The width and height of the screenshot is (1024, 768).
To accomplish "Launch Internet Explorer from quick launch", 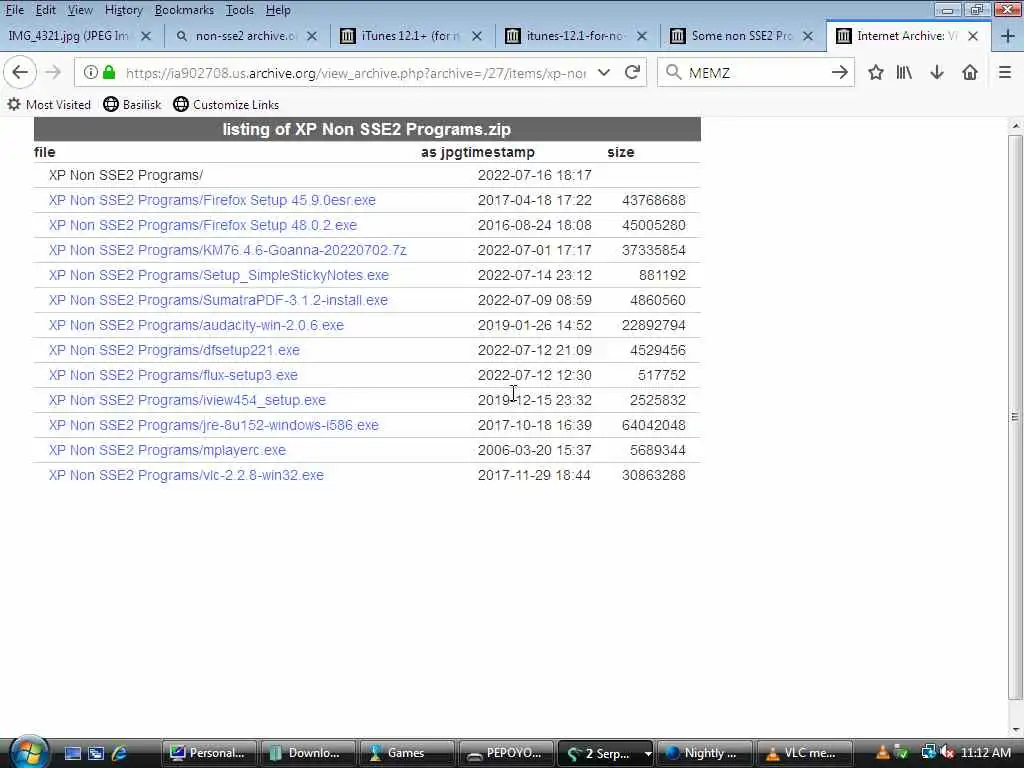I will [x=119, y=753].
